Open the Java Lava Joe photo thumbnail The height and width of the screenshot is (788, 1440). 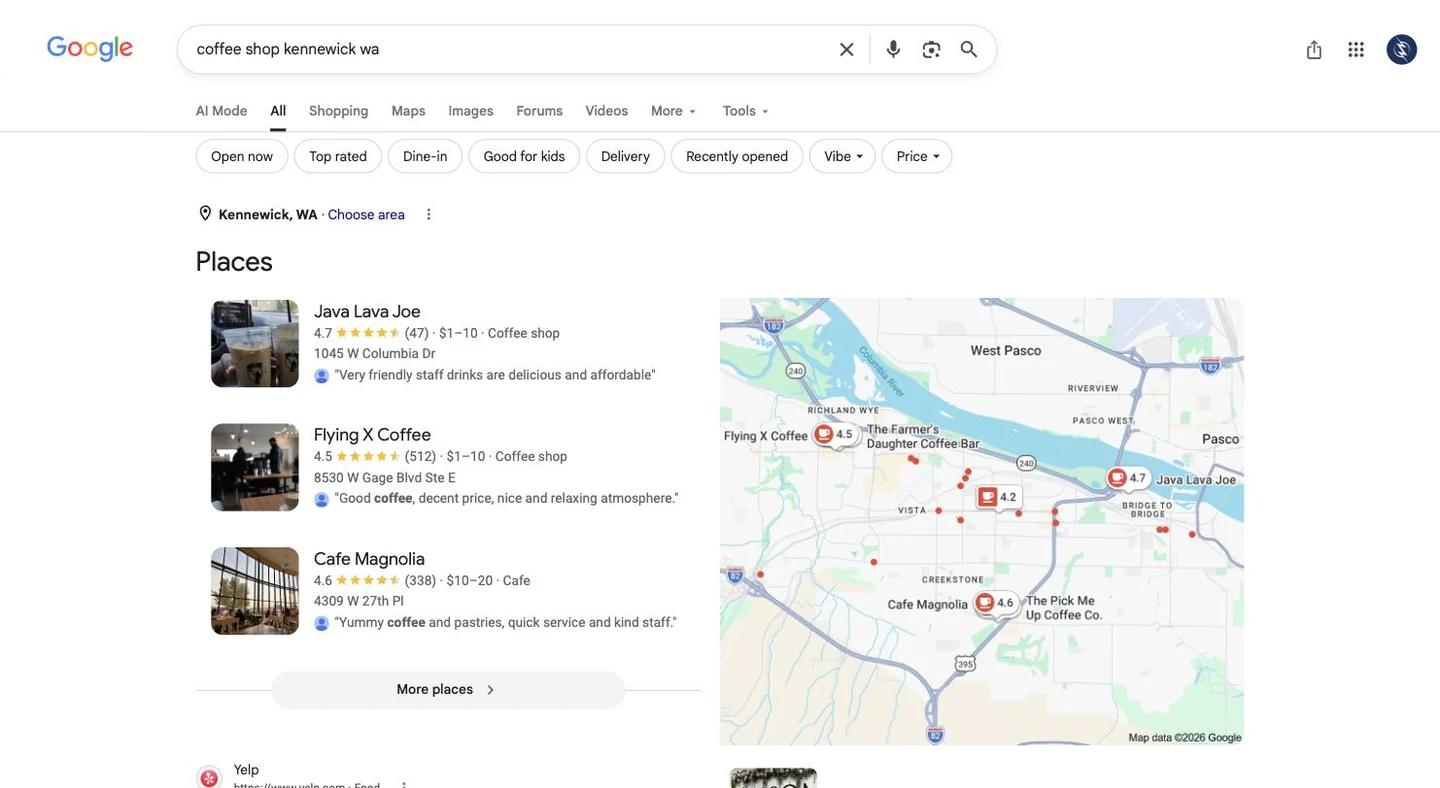(255, 343)
